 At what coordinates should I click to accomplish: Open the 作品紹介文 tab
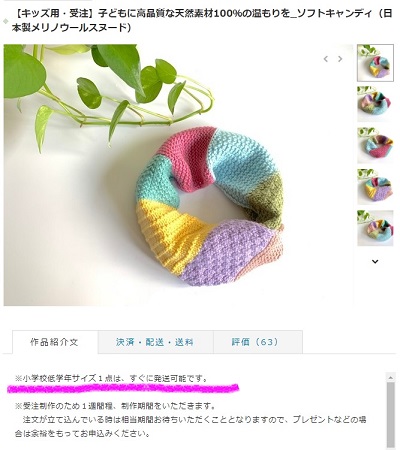pyautogui.click(x=55, y=342)
